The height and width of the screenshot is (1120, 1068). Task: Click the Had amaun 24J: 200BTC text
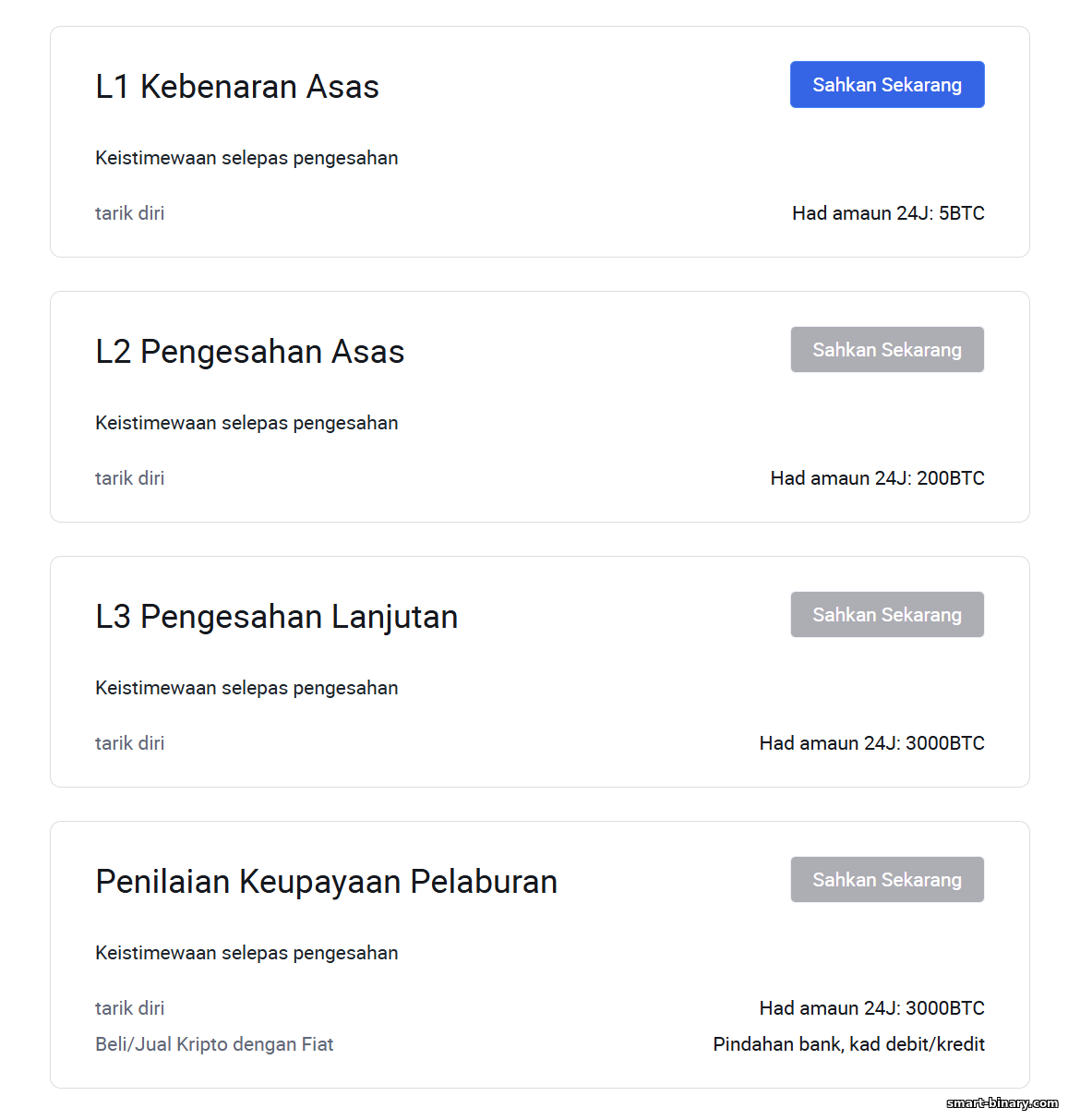[878, 478]
